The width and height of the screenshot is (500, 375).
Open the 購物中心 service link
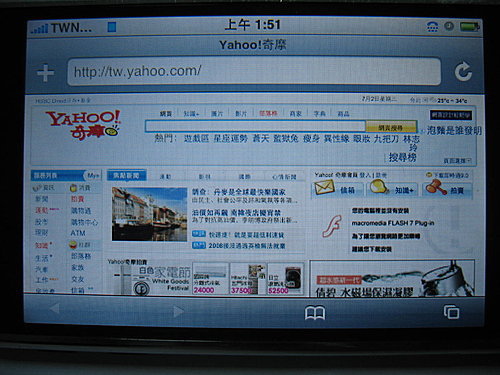[x=84, y=222]
